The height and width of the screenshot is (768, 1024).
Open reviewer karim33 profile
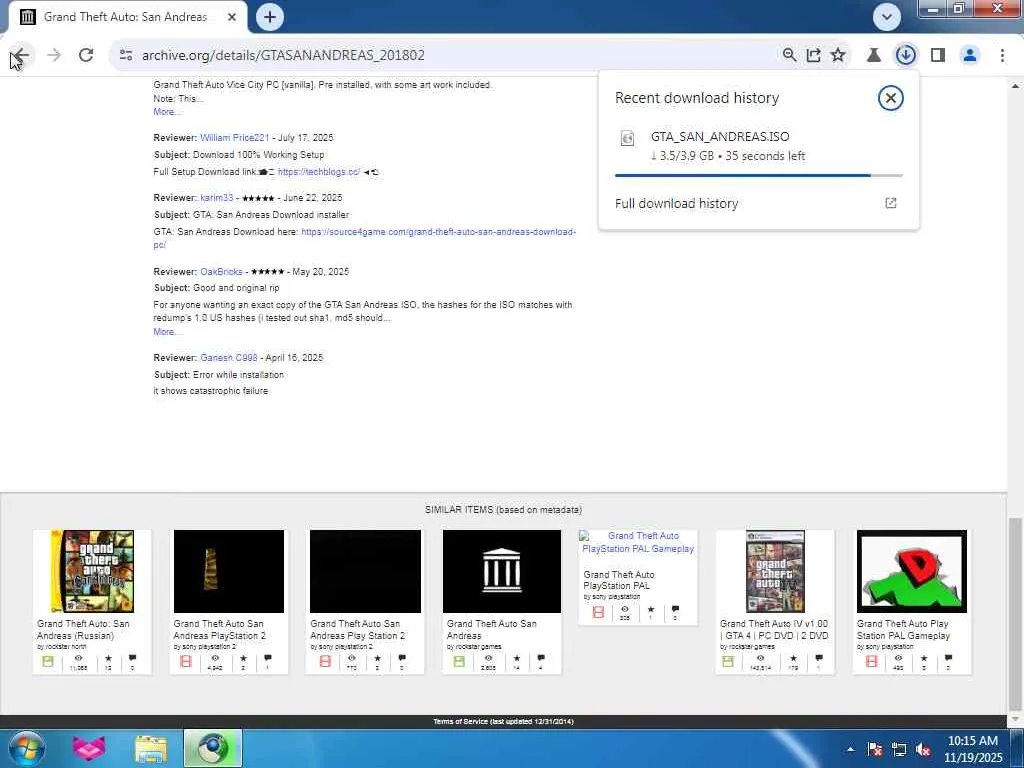coord(217,197)
